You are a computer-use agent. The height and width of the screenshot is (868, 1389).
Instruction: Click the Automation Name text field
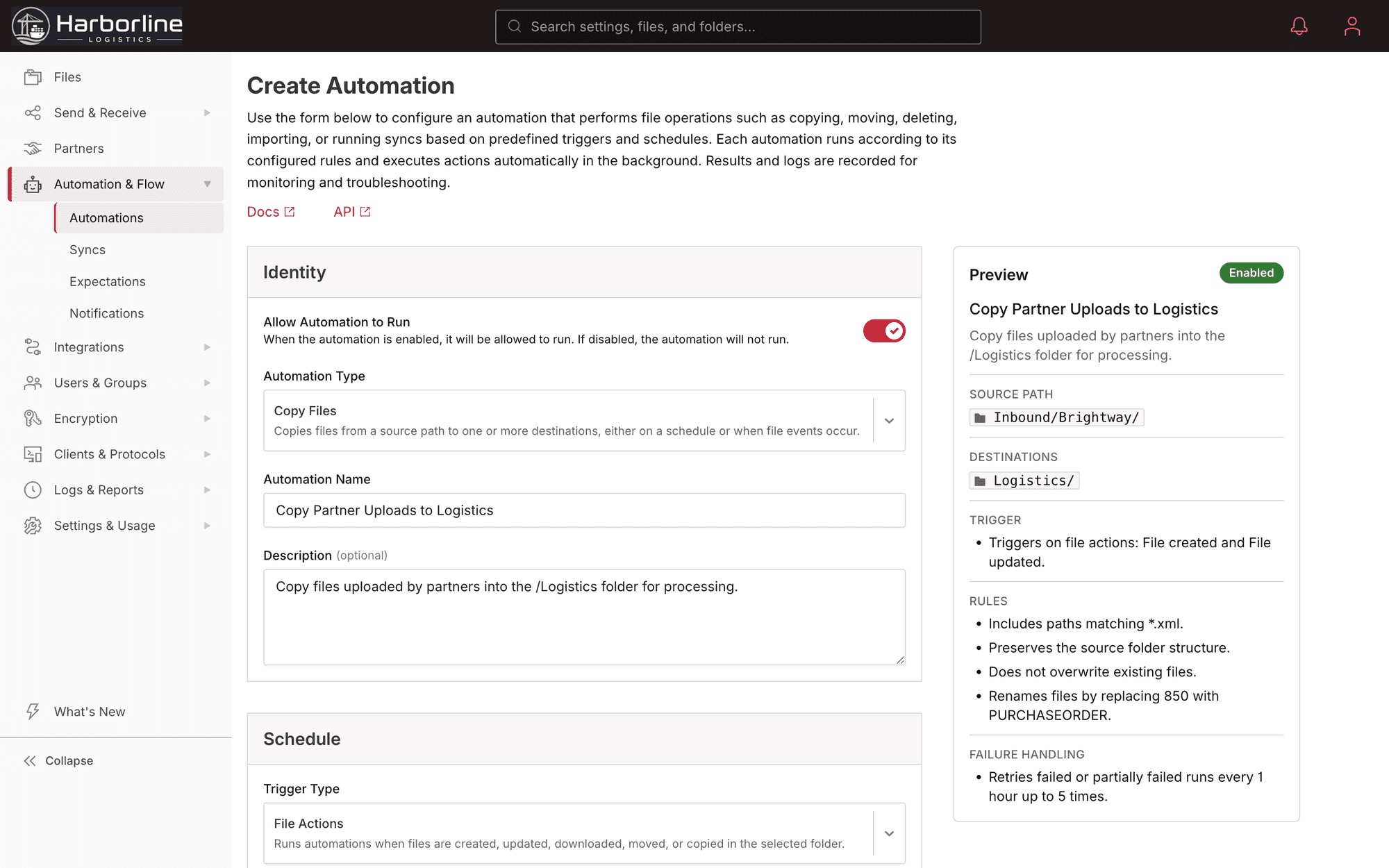pyautogui.click(x=584, y=510)
